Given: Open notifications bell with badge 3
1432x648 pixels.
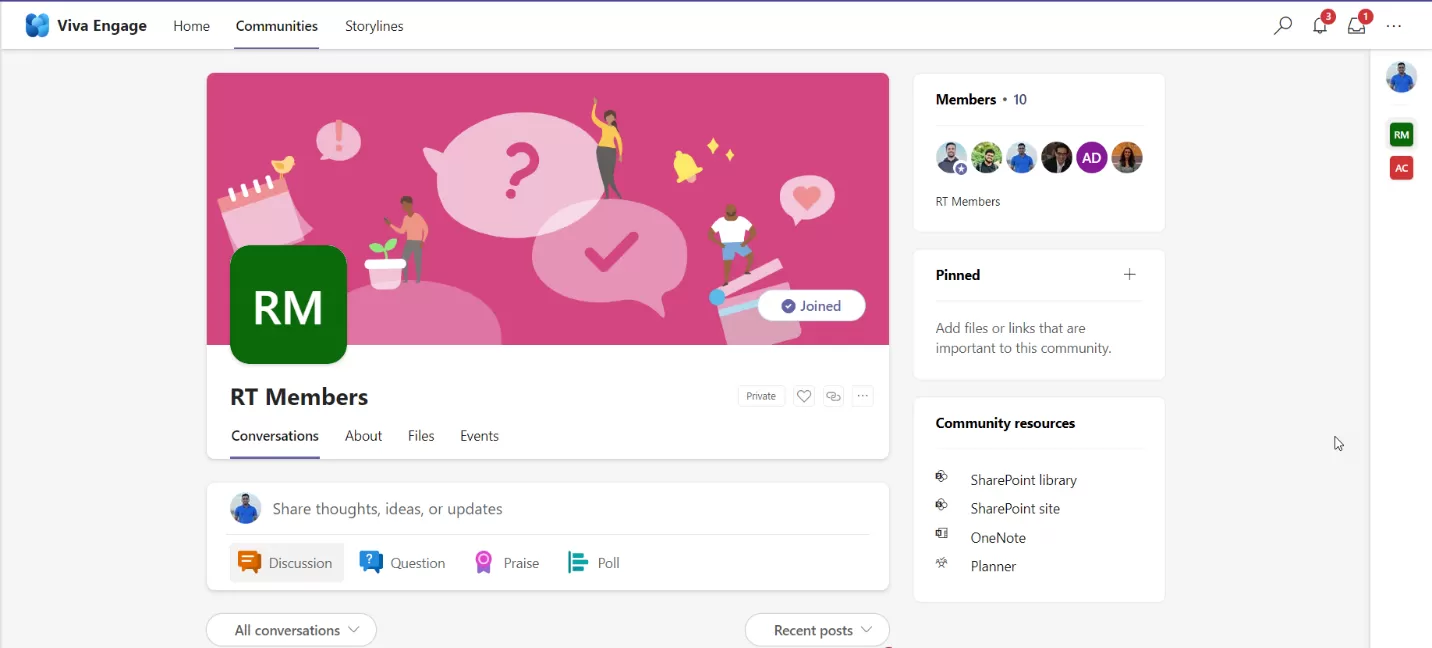Looking at the screenshot, I should tap(1320, 25).
